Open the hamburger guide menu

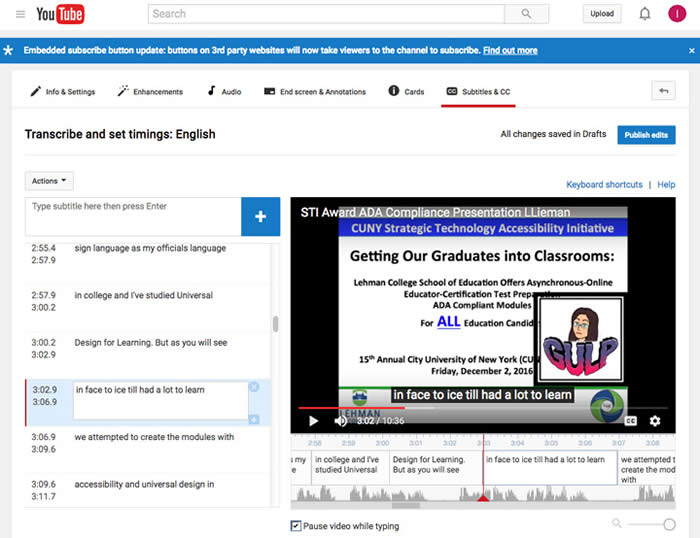[20, 14]
